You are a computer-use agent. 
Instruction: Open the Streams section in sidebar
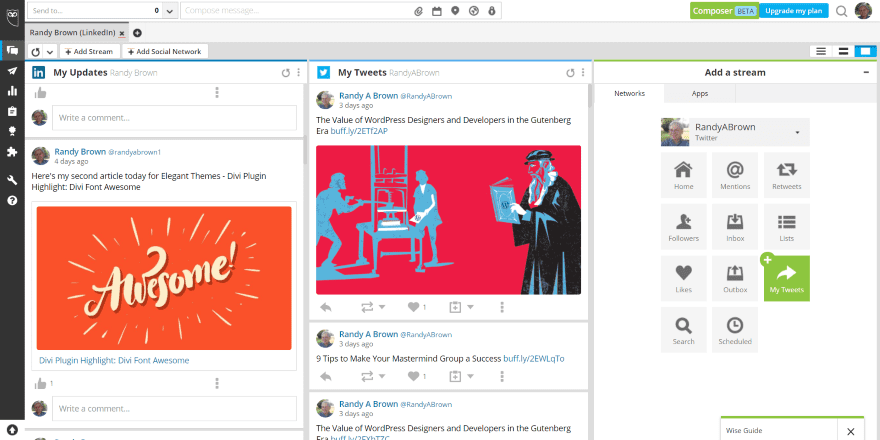[12, 51]
